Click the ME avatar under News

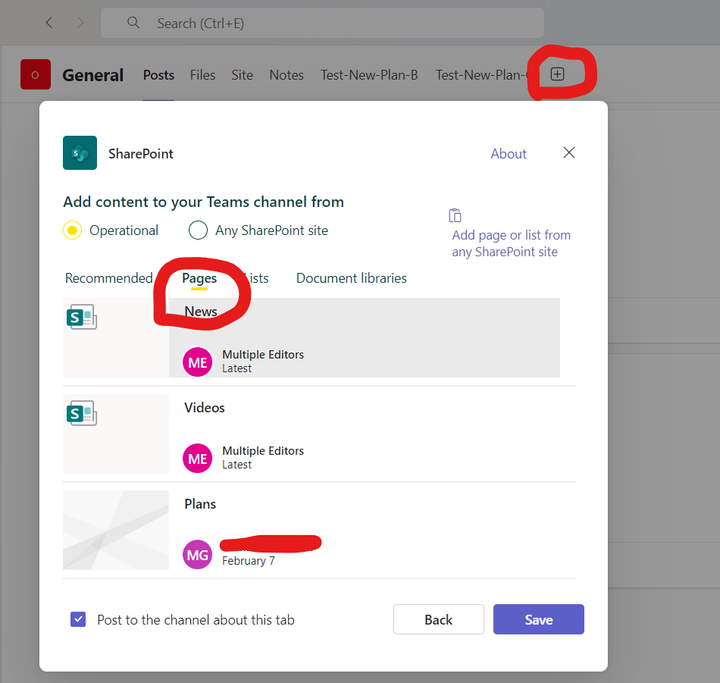(197, 362)
